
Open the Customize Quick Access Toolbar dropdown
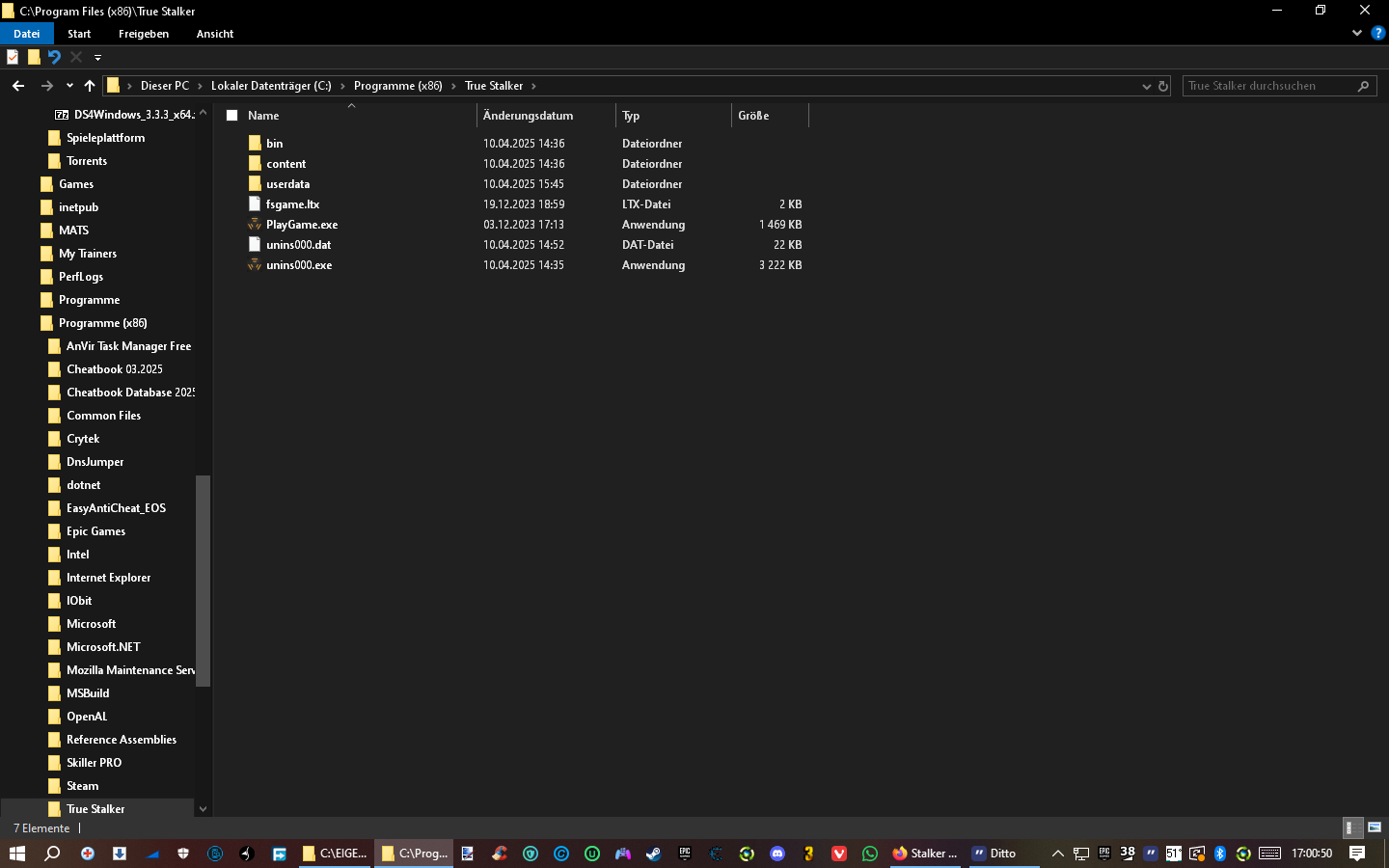coord(97,58)
